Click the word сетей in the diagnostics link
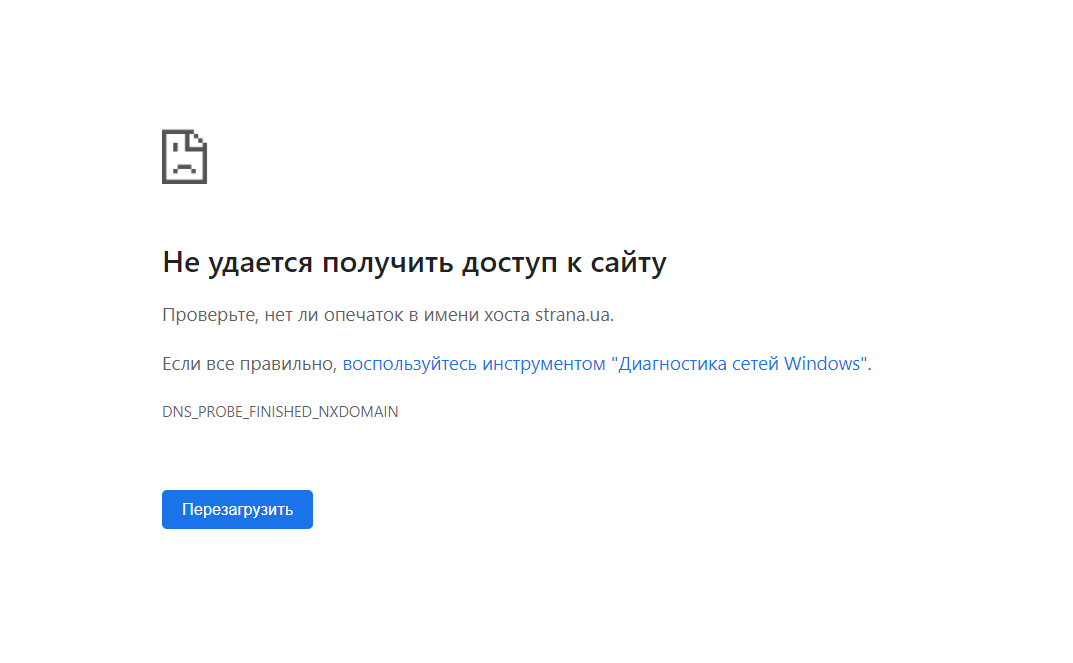The width and height of the screenshot is (1073, 663). point(754,364)
